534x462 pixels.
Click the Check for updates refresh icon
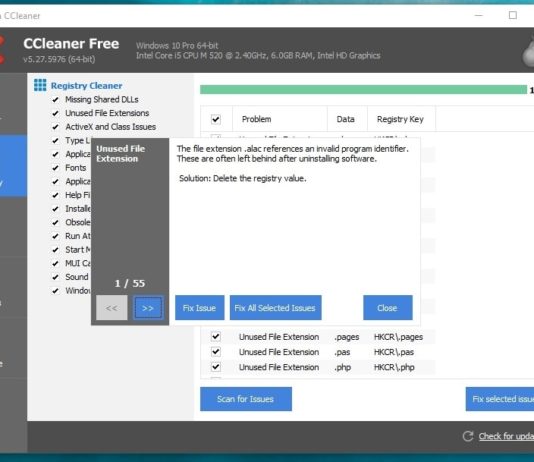point(468,436)
